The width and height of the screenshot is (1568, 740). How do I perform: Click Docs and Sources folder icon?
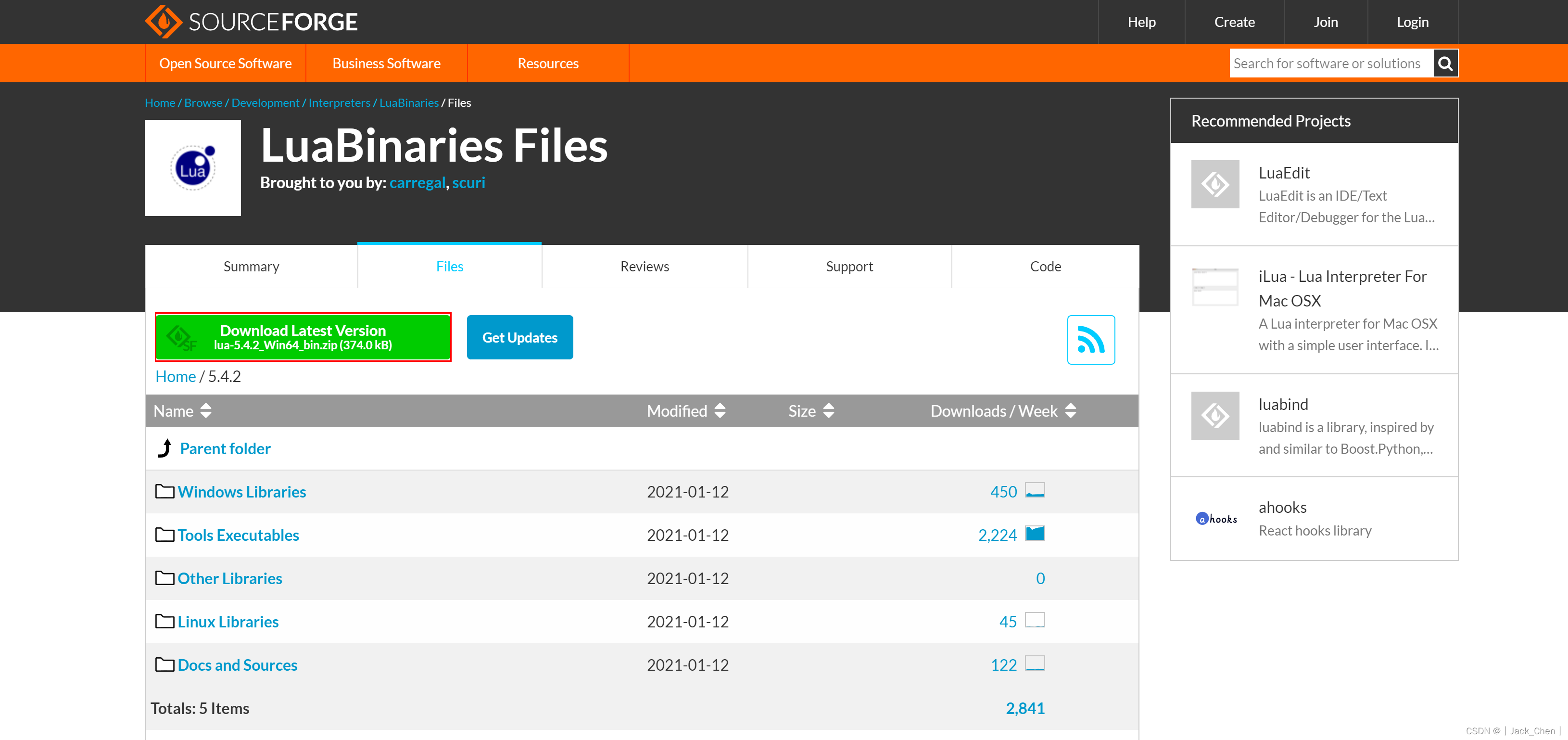164,664
